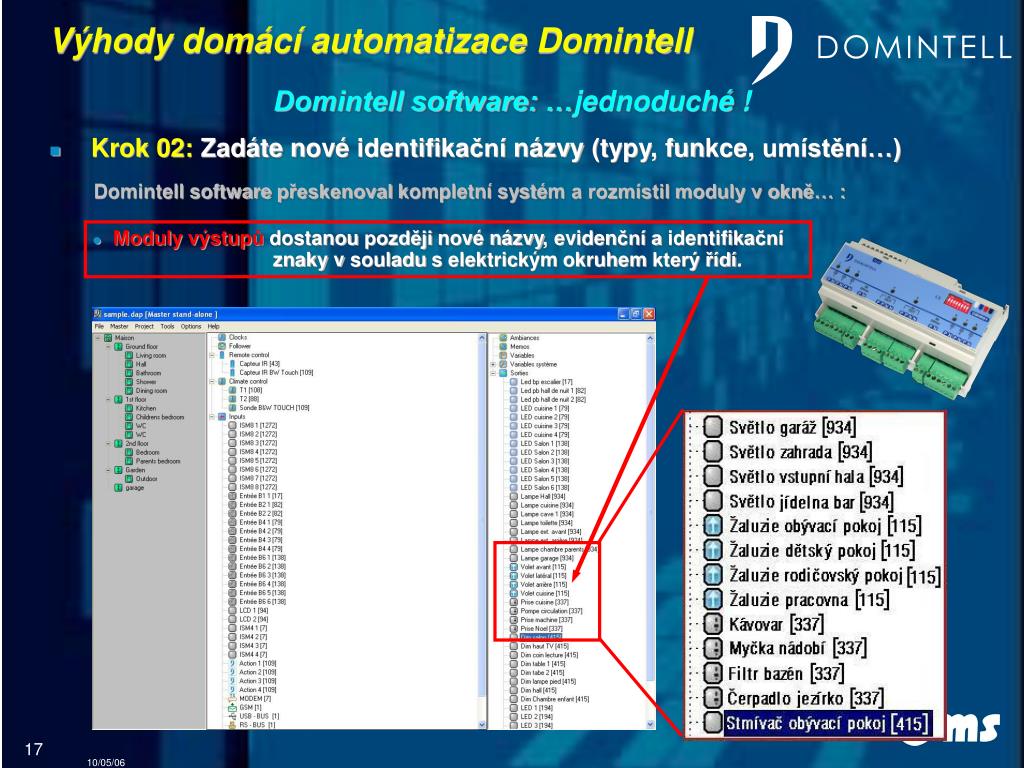Click the Variables icon in the right panel
This screenshot has width=1024, height=768.
504,355
